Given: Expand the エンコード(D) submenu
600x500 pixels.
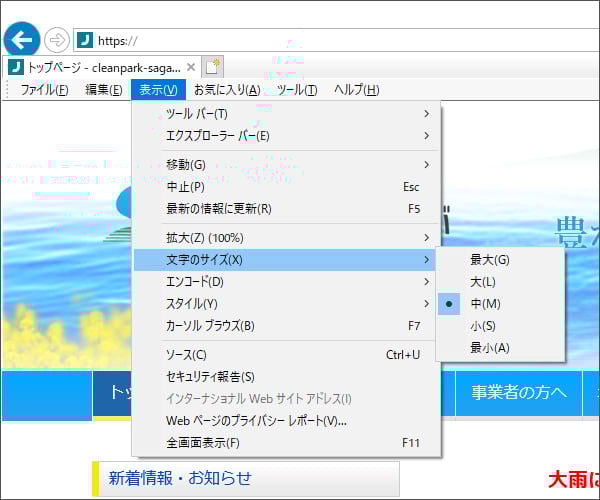Looking at the screenshot, I should (286, 282).
